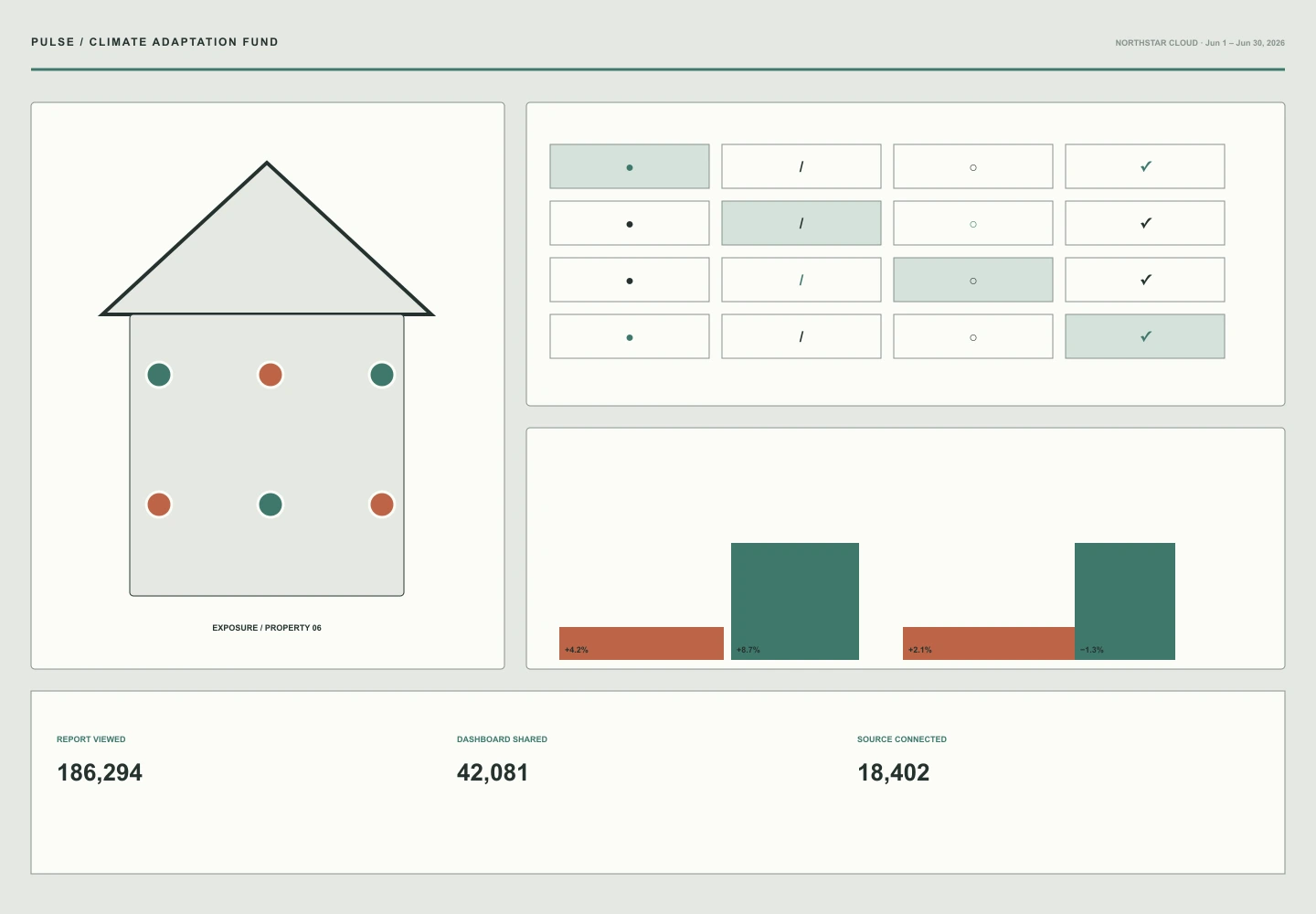
Task: Select the black dot cell in the second row
Action: pos(630,223)
